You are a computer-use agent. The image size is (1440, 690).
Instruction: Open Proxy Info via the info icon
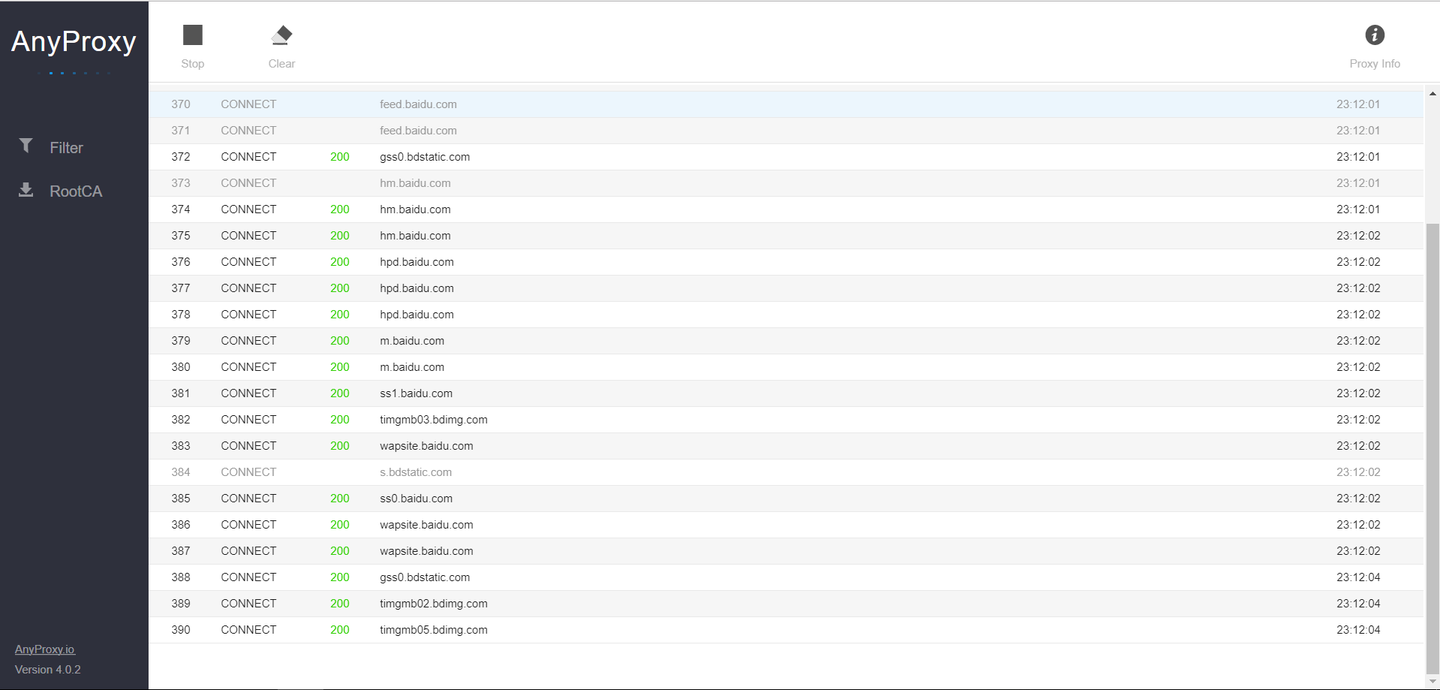tap(1375, 36)
